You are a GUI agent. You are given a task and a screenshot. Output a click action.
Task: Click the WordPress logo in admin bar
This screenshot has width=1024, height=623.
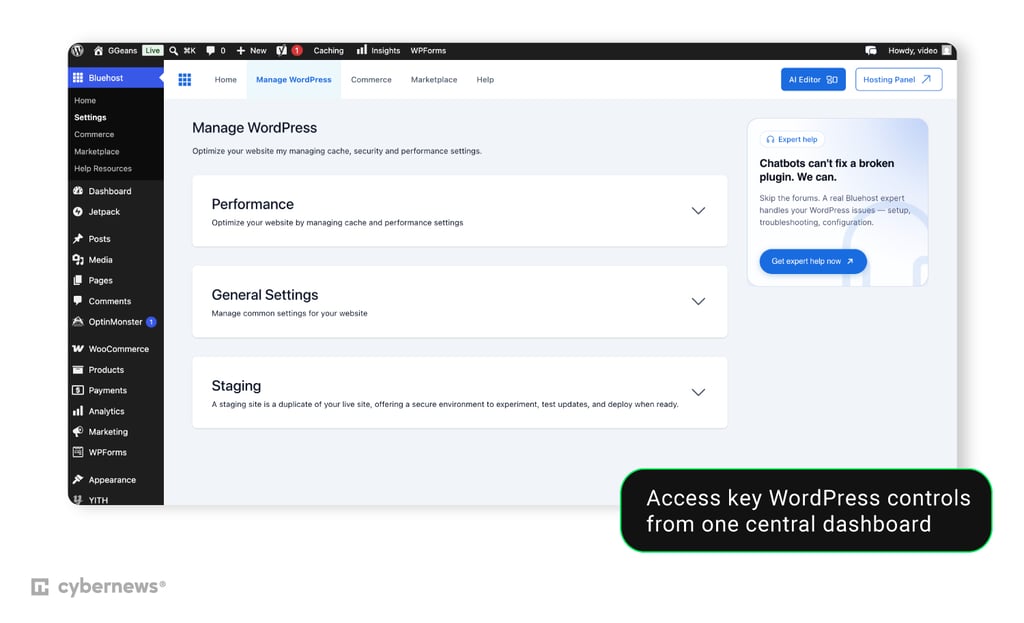[x=78, y=50]
